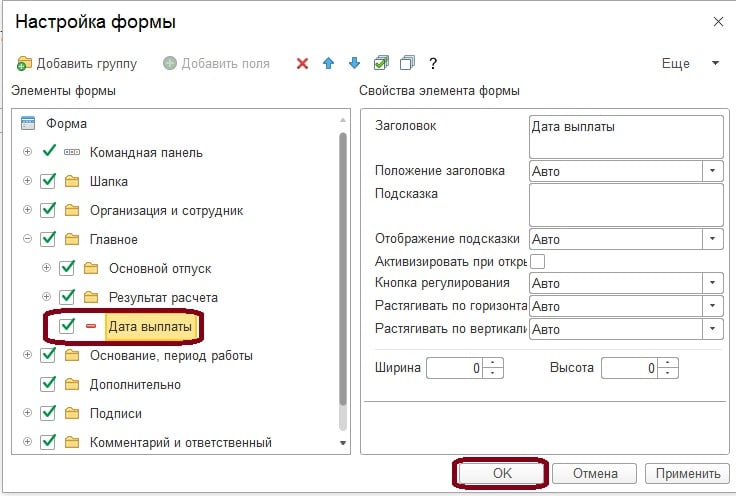The width and height of the screenshot is (736, 496).
Task: Expand Основание, период работы group
Action: [28, 355]
